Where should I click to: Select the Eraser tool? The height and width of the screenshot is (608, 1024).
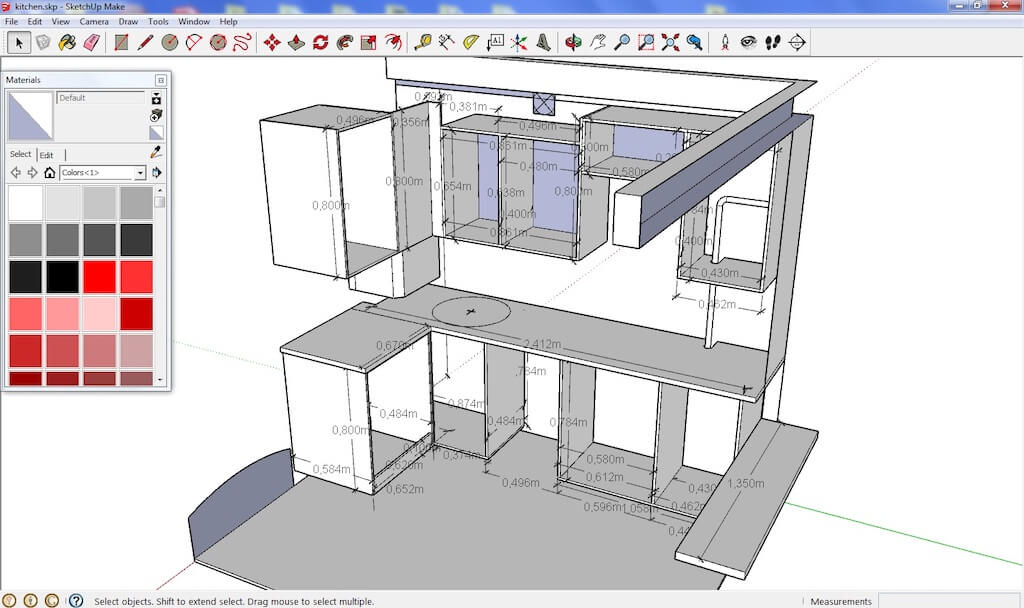point(92,42)
